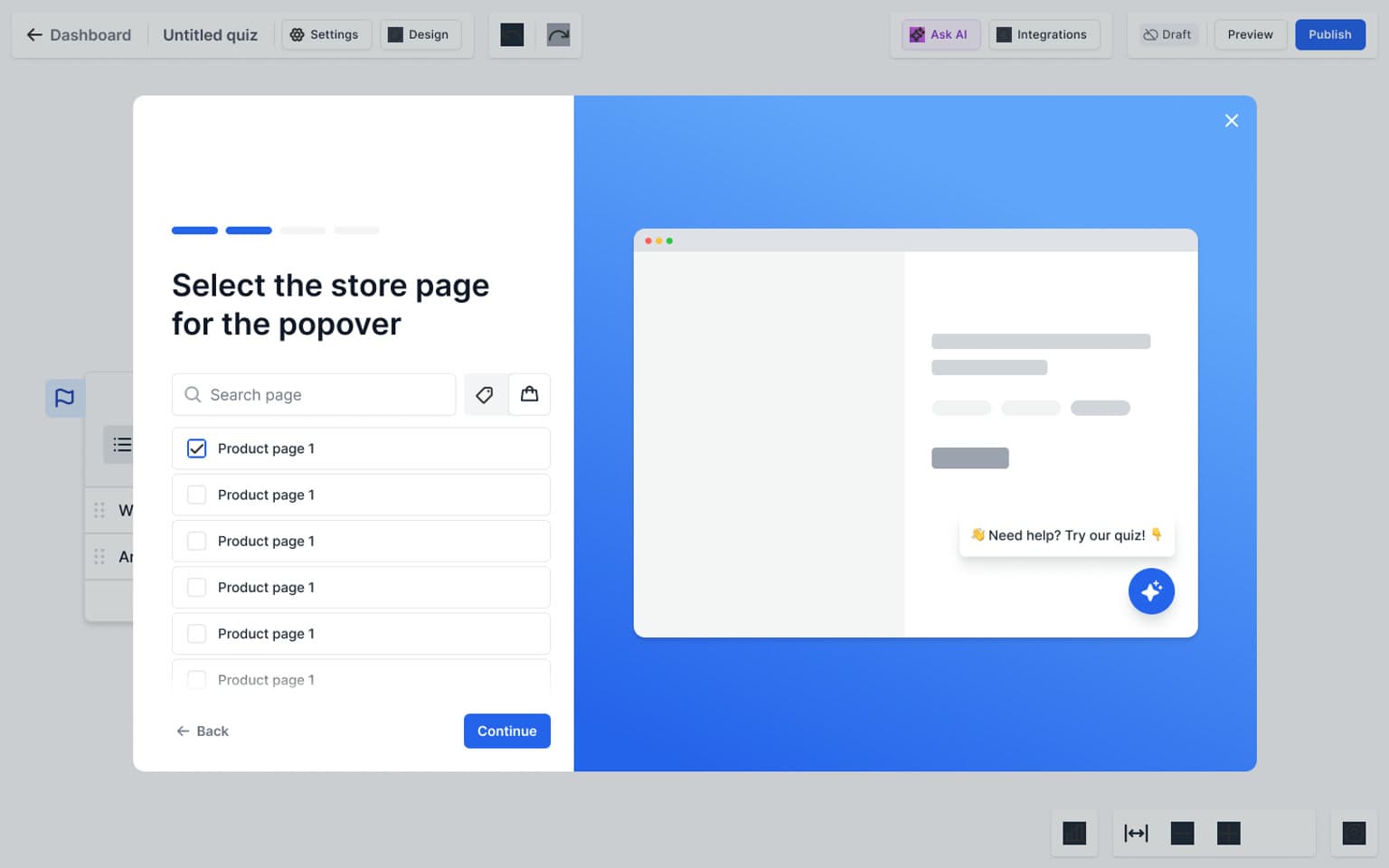Close the popover setup dialog
This screenshot has height=868, width=1389.
(x=1231, y=121)
